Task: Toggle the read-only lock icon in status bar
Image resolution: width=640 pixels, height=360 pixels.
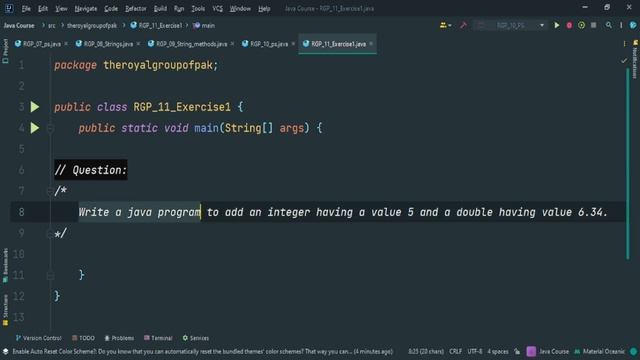Action: [x=517, y=351]
